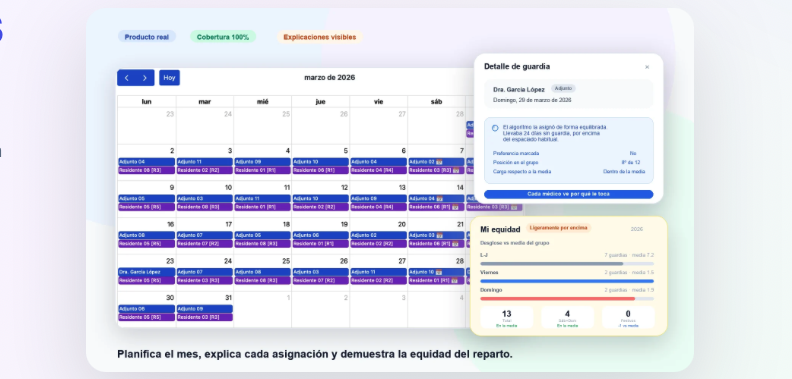The height and width of the screenshot is (379, 792).
Task: Open Residente 03 [R3] shift on day 31
Action: 205,317
